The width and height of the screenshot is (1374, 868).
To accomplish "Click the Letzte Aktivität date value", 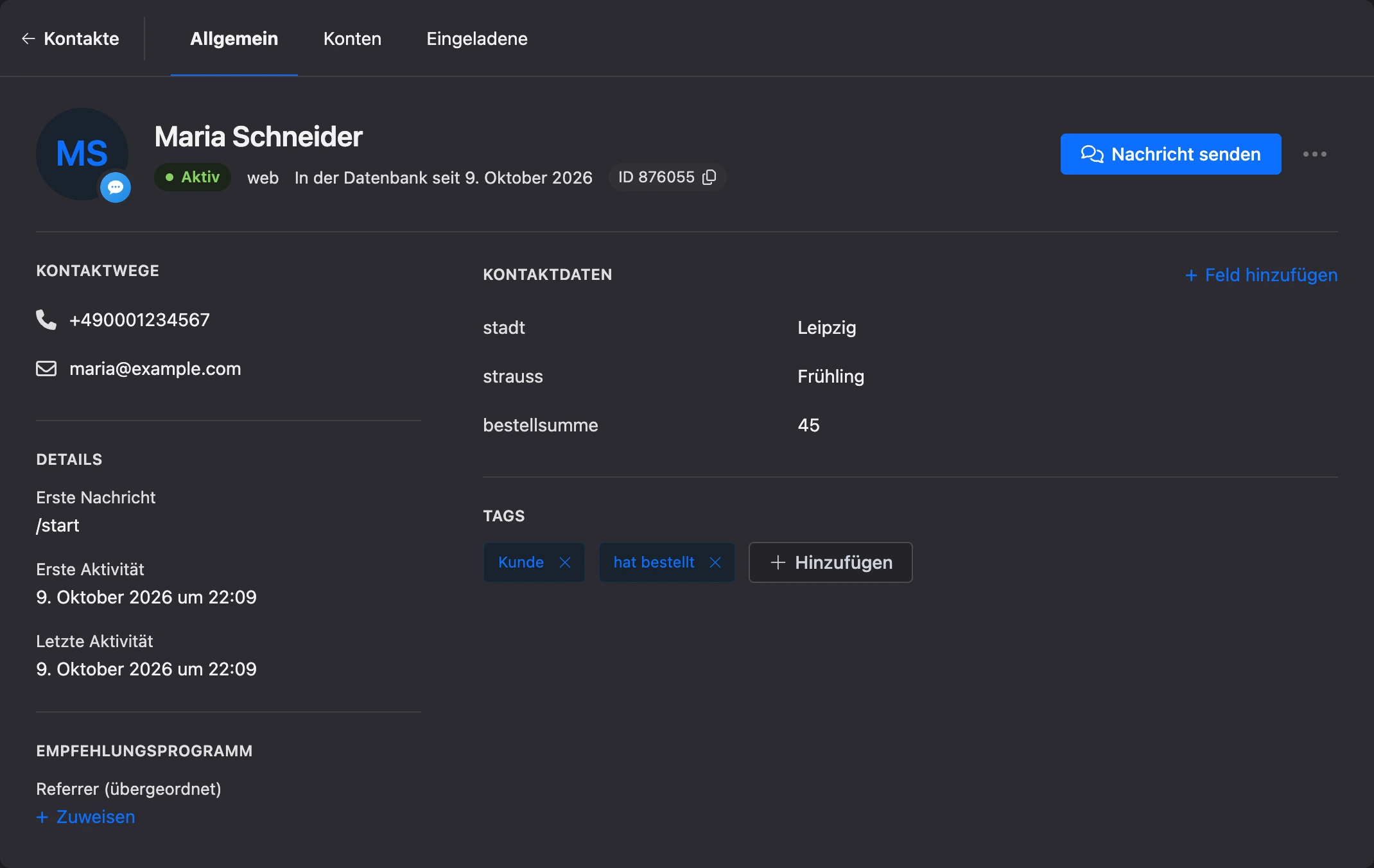I will 146,669.
